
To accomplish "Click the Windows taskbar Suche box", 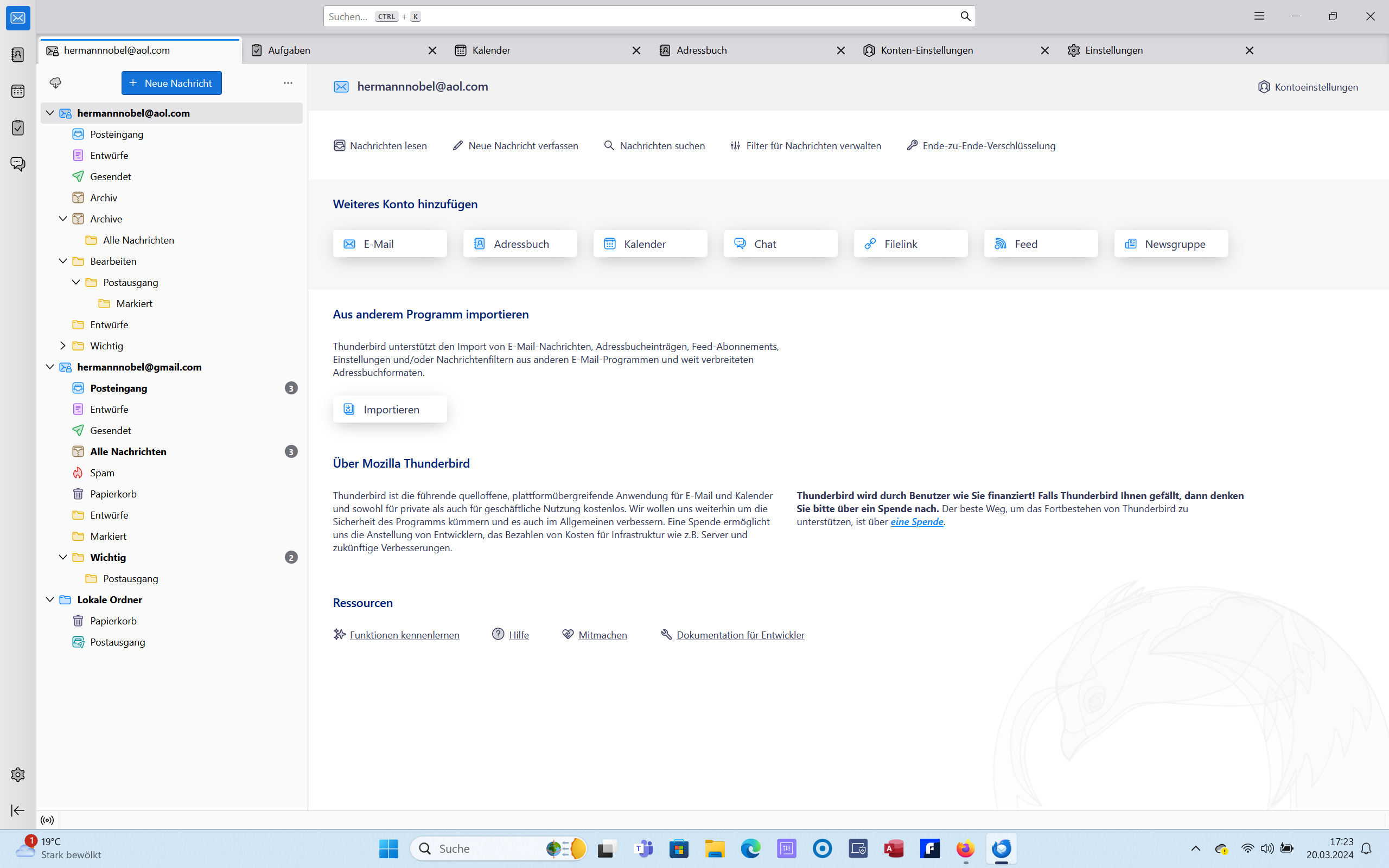I will point(498,848).
